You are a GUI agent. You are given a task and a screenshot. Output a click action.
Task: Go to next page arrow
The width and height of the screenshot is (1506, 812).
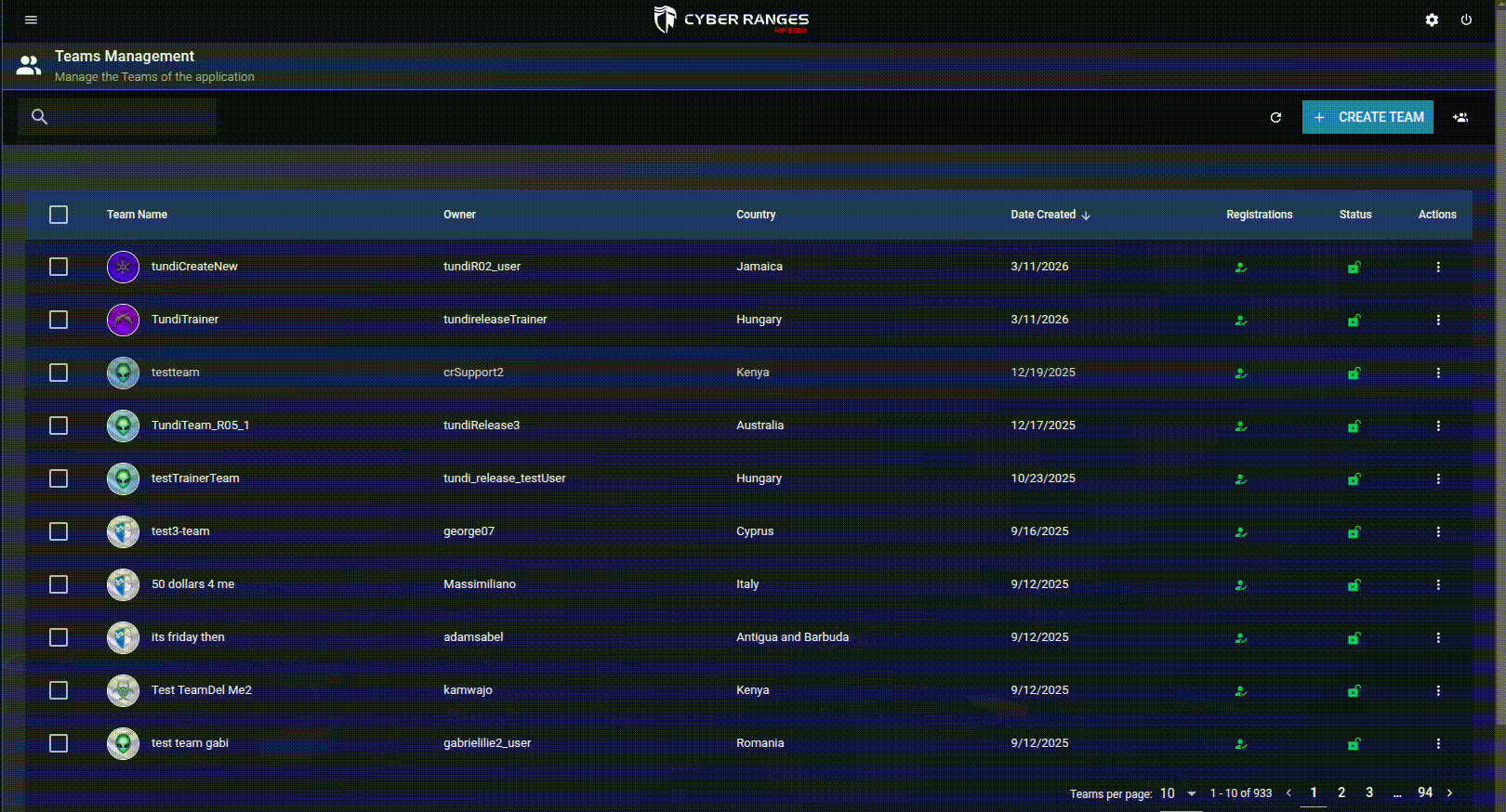1450,792
